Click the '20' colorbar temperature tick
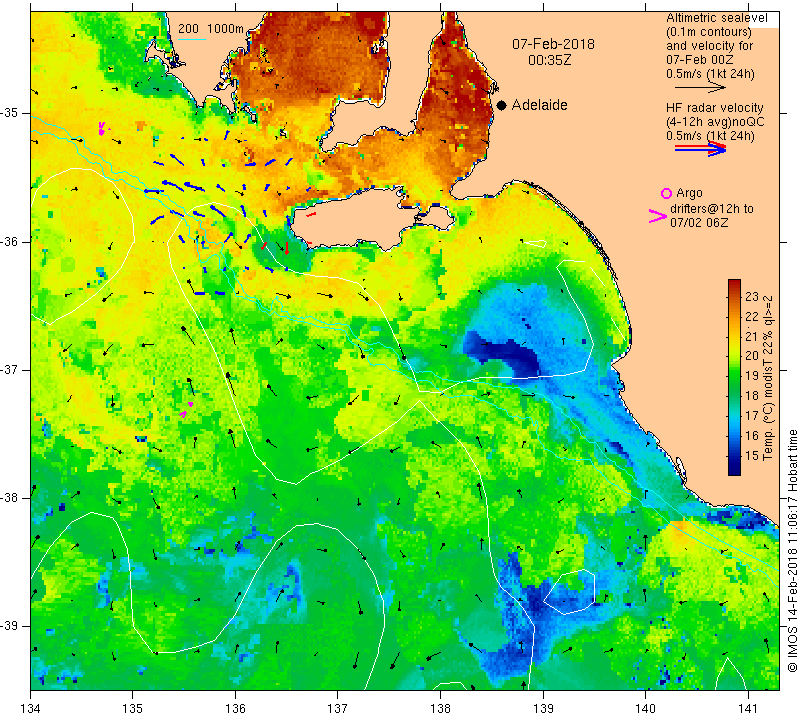 click(x=752, y=356)
